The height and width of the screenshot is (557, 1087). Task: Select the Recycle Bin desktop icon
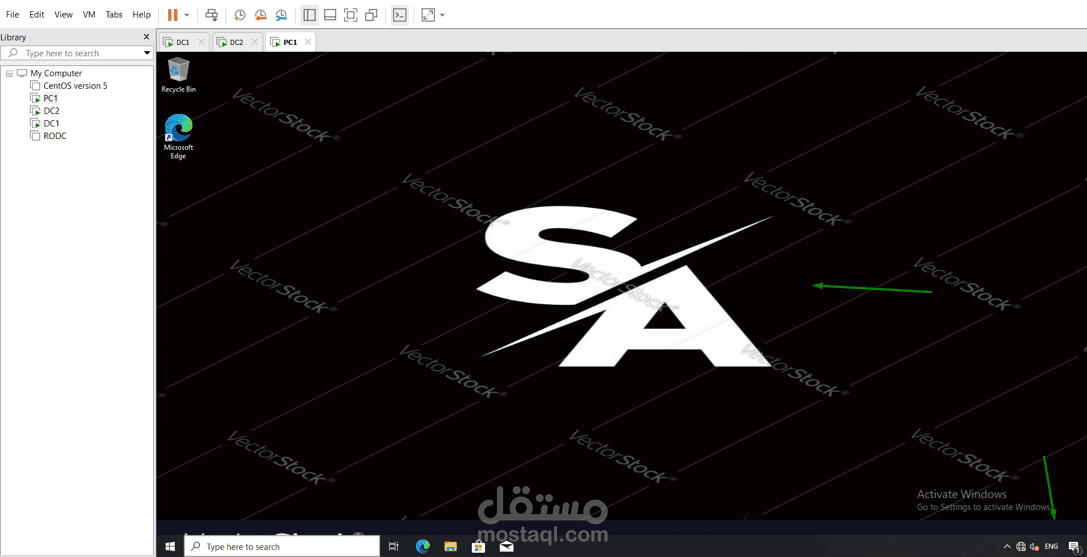(x=179, y=75)
